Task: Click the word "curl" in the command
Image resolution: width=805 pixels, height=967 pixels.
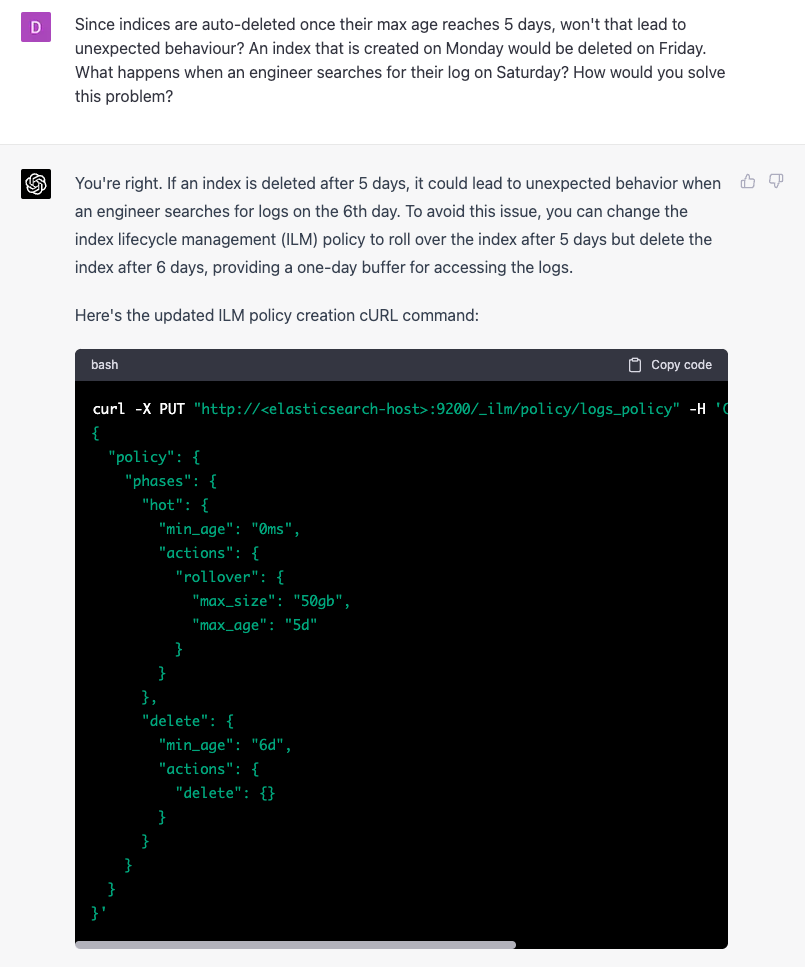Action: click(108, 409)
